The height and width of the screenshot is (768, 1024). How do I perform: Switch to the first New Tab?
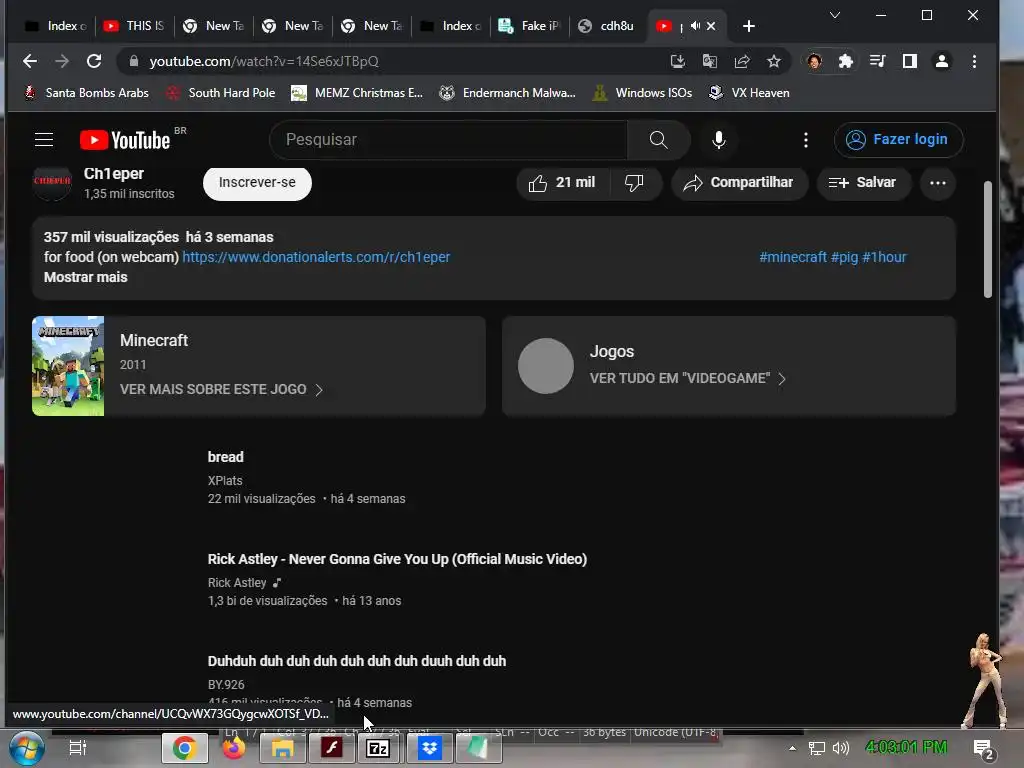coord(214,26)
